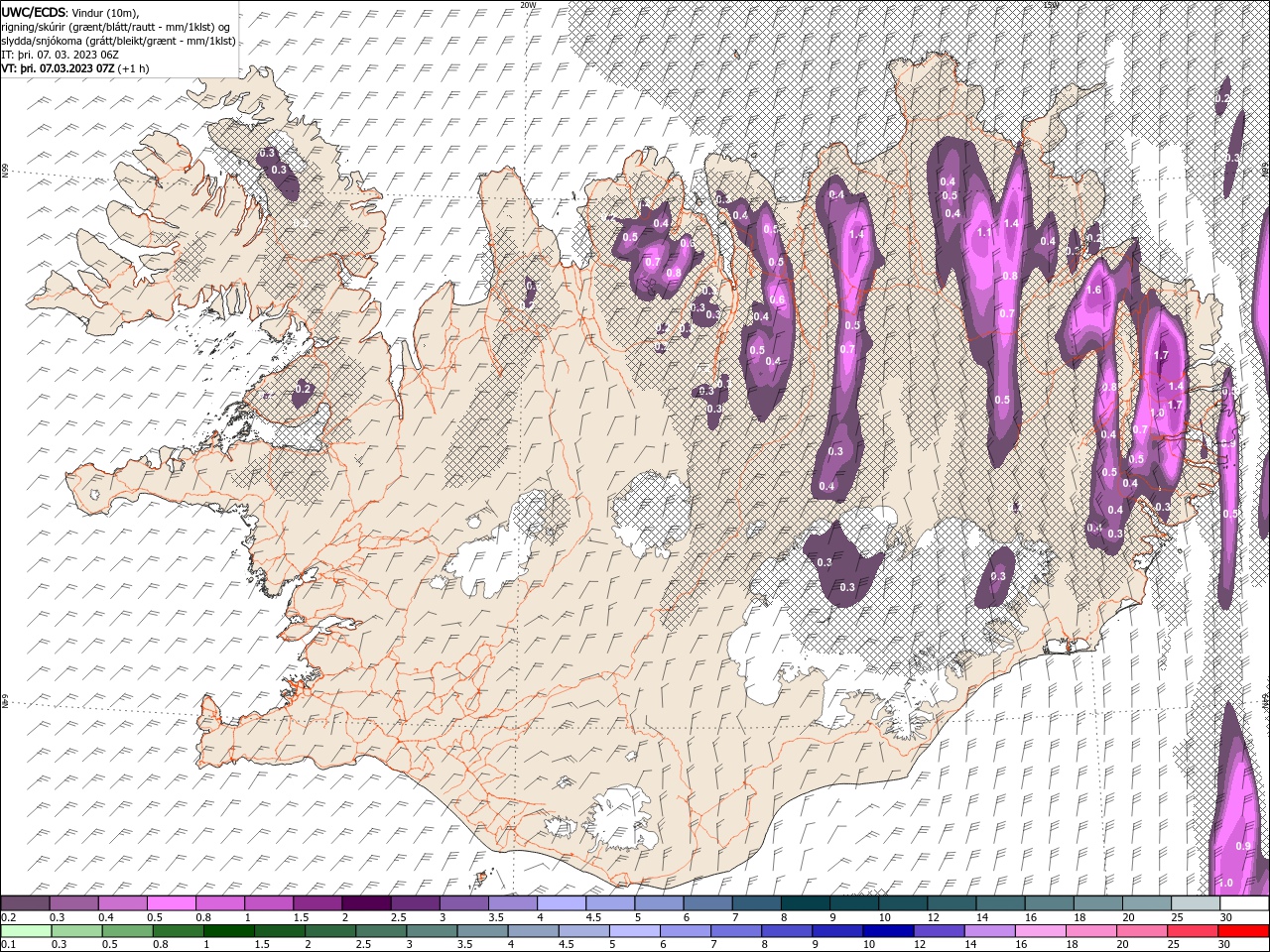Click the '12' label in upper legend row

pos(934,917)
